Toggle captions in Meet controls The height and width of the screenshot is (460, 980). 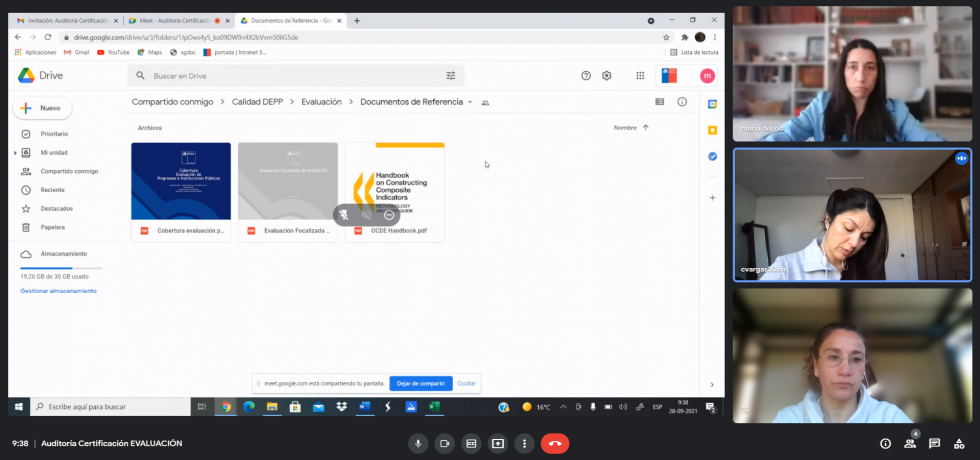[471, 443]
